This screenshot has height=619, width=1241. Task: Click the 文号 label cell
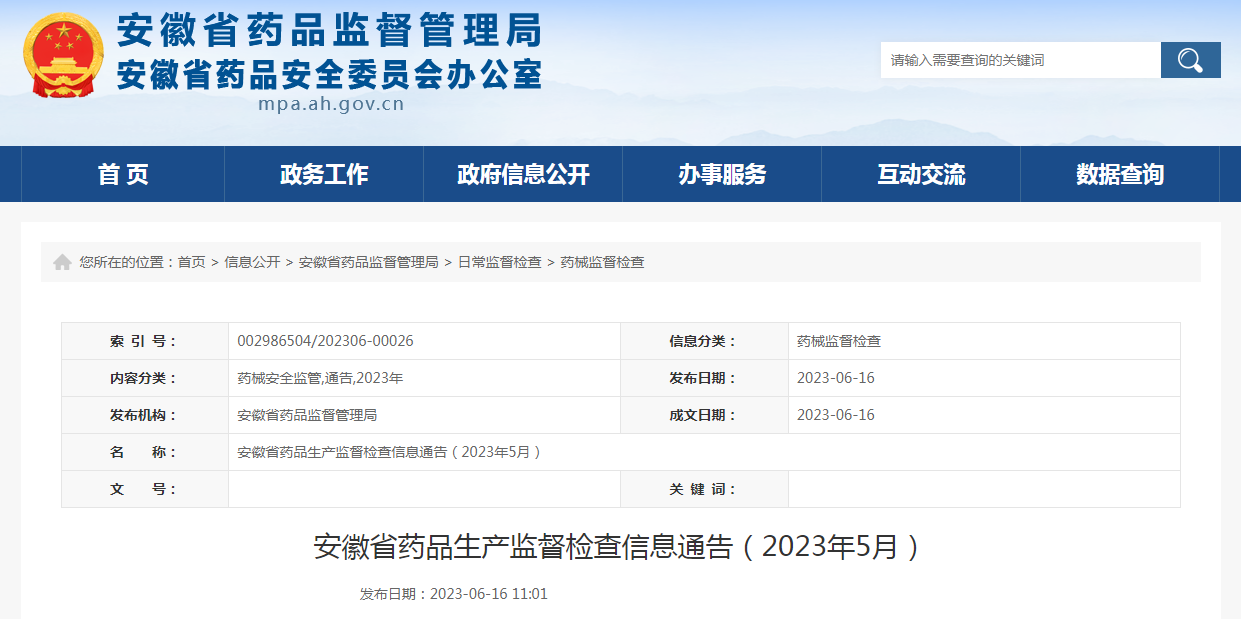pyautogui.click(x=145, y=489)
